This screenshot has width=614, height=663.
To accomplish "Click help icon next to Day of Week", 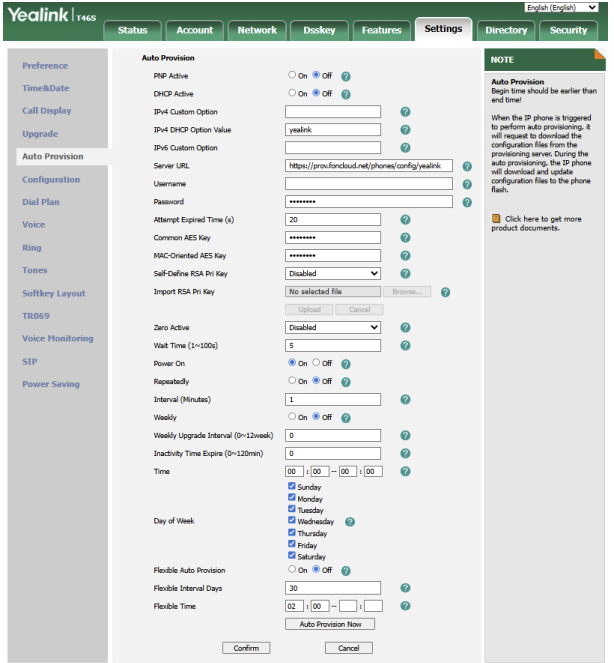I will (350, 521).
